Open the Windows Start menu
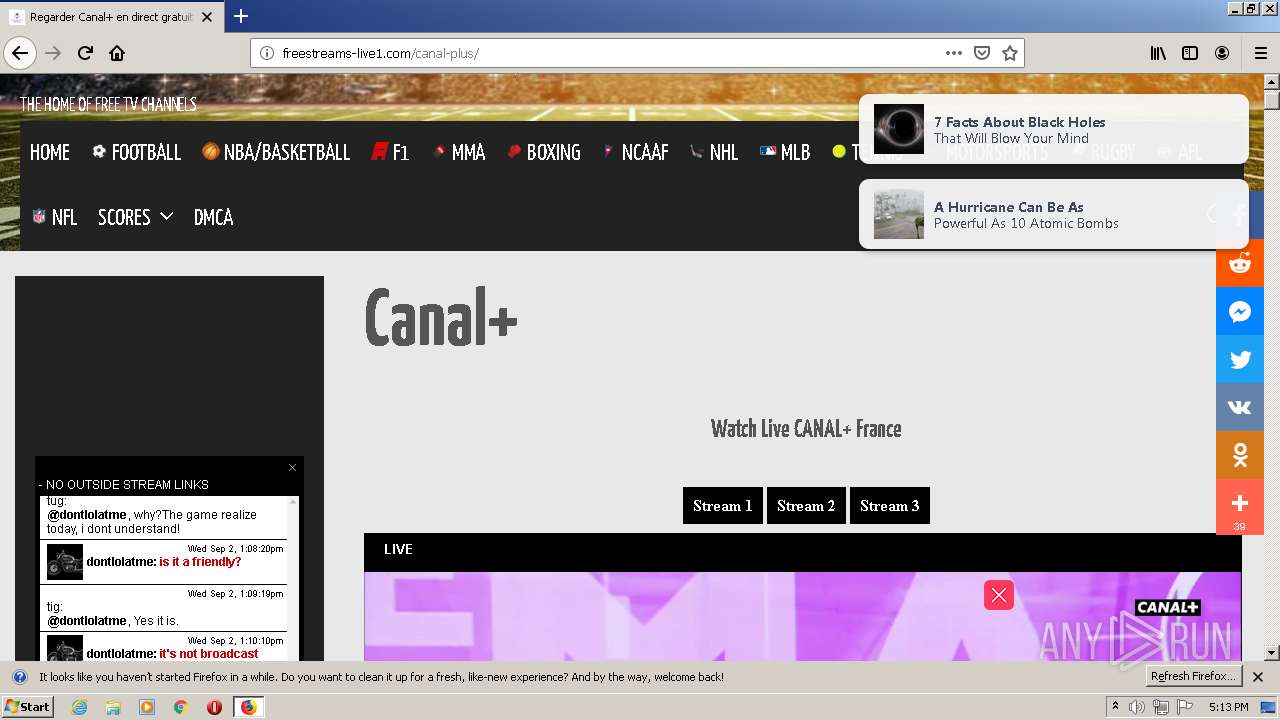This screenshot has height=720, width=1280. [28, 707]
